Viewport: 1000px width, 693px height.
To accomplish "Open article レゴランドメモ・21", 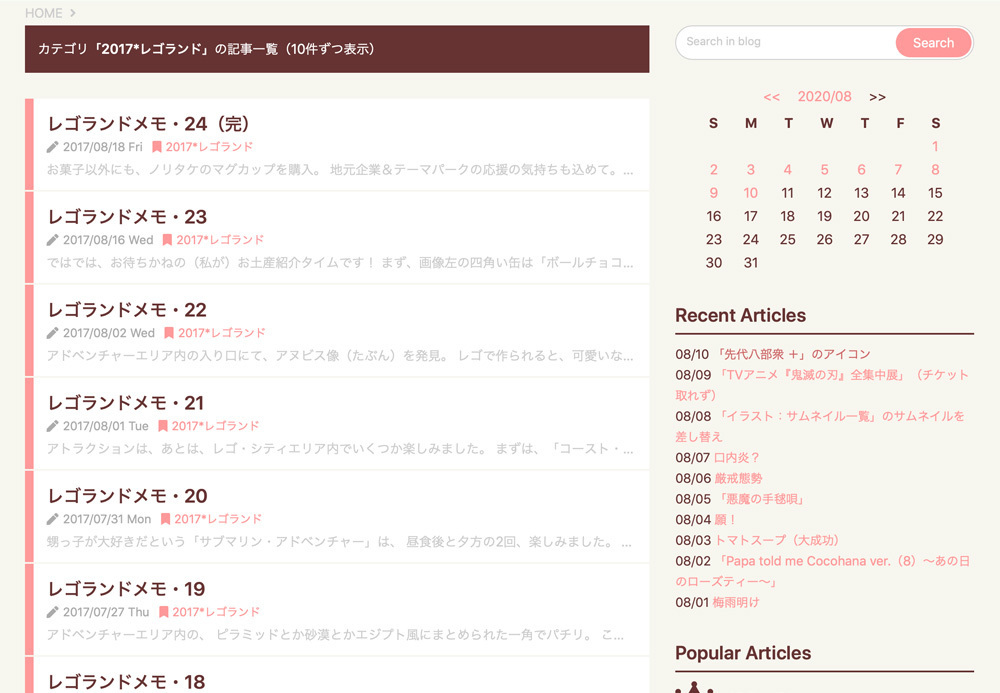I will [126, 403].
